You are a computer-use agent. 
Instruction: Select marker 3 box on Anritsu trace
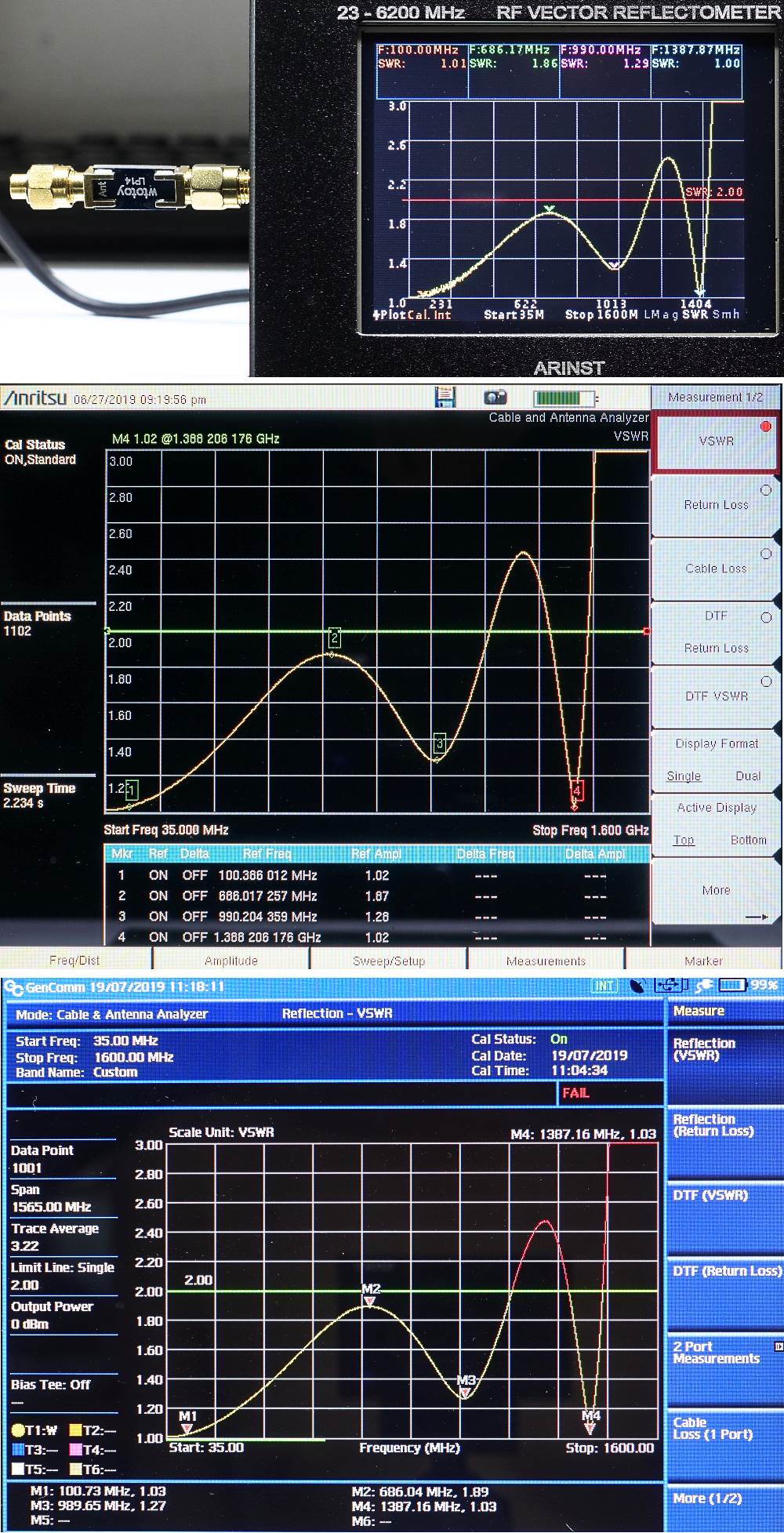pos(440,744)
